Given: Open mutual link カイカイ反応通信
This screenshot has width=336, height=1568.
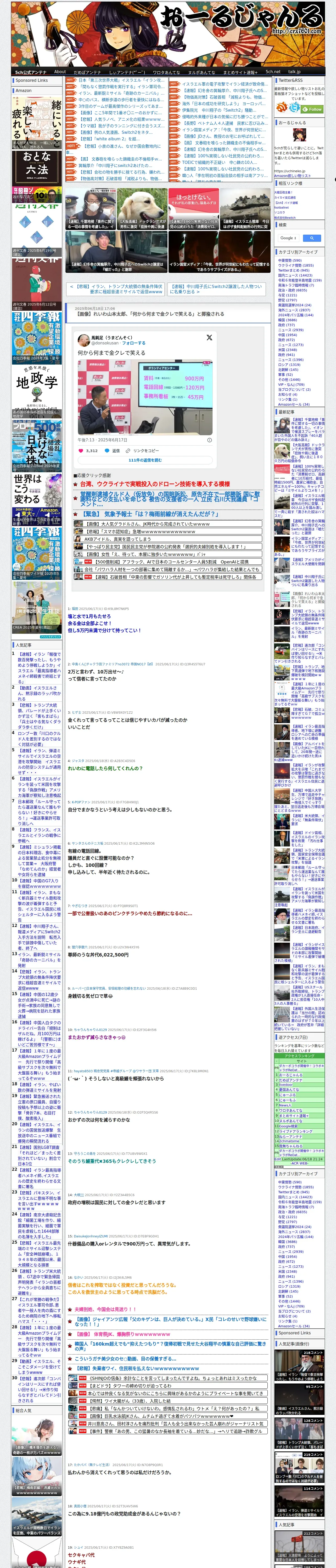Looking at the screenshot, I should click(x=285, y=197).
